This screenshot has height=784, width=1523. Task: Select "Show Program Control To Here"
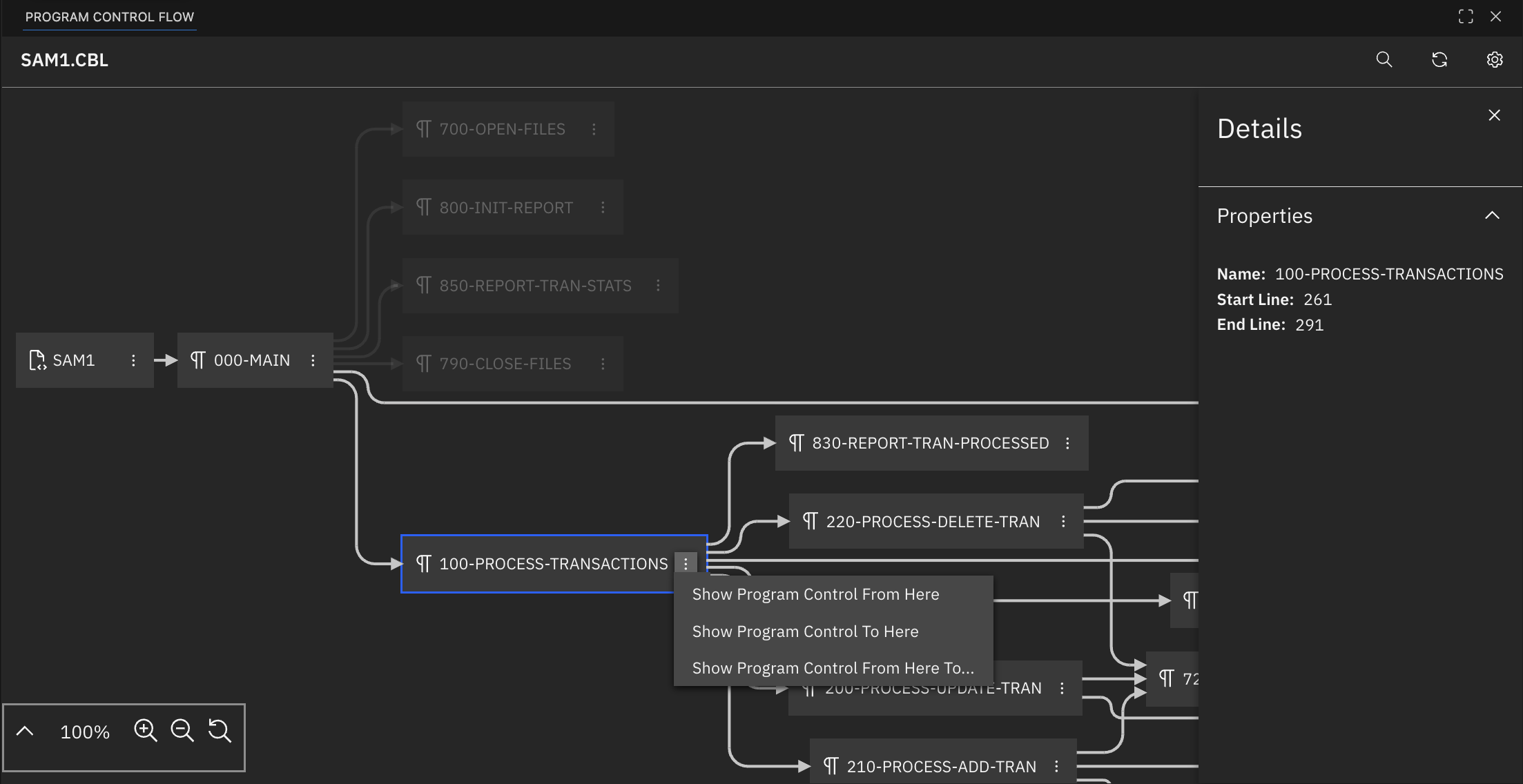[805, 631]
